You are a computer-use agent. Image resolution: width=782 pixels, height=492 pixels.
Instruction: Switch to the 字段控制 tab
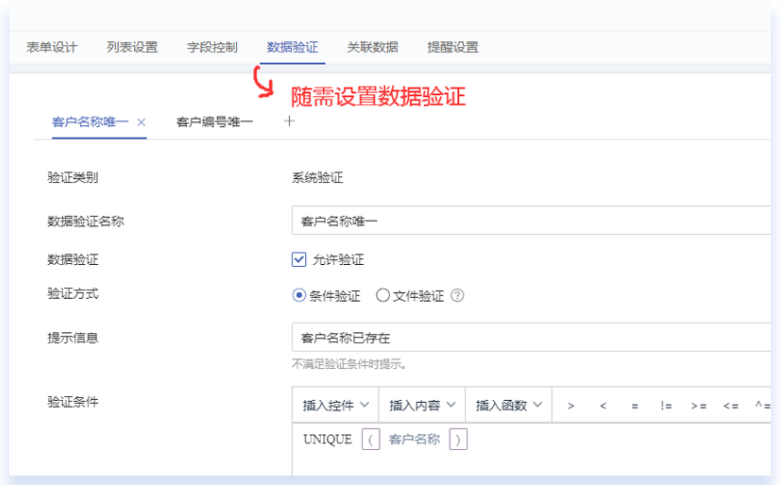(212, 47)
